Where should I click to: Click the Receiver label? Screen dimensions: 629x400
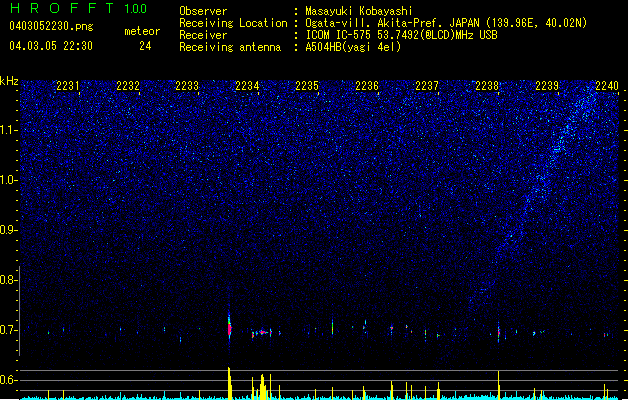pyautogui.click(x=203, y=35)
